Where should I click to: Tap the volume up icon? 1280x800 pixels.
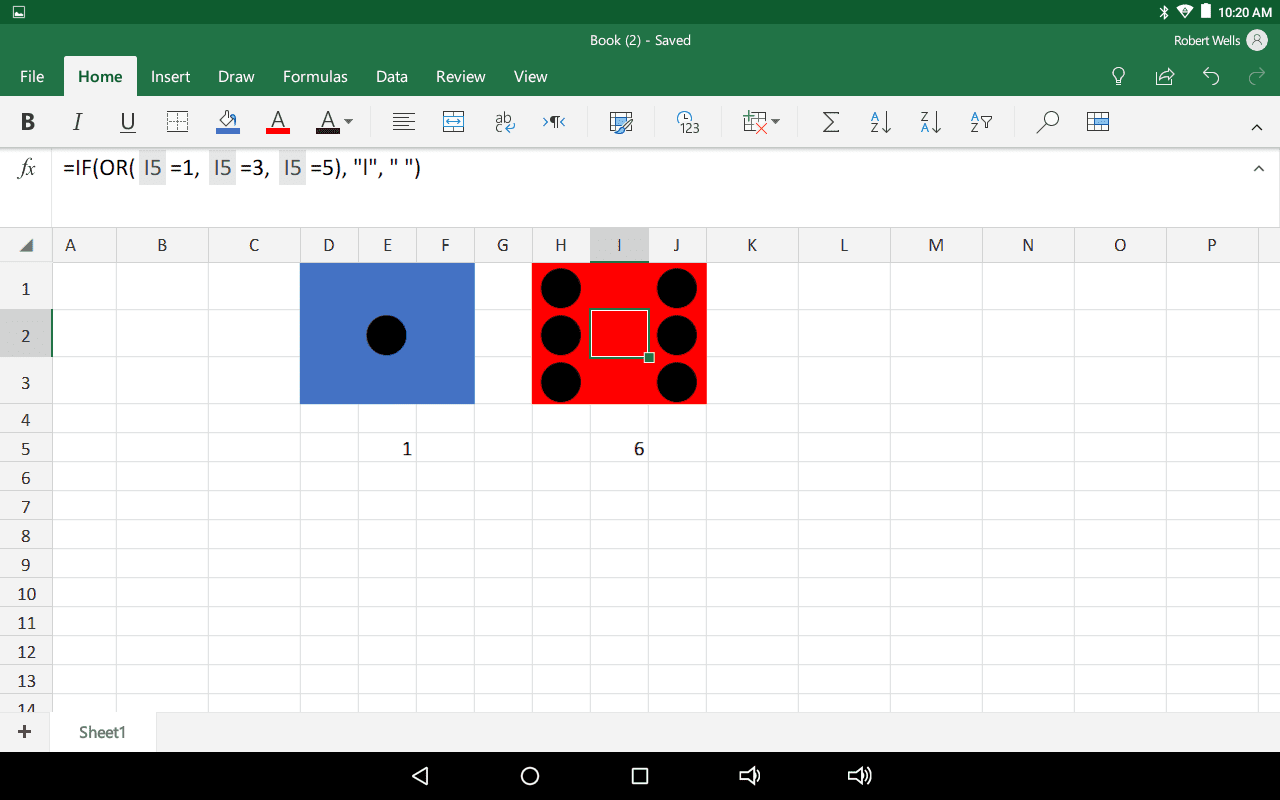(859, 776)
